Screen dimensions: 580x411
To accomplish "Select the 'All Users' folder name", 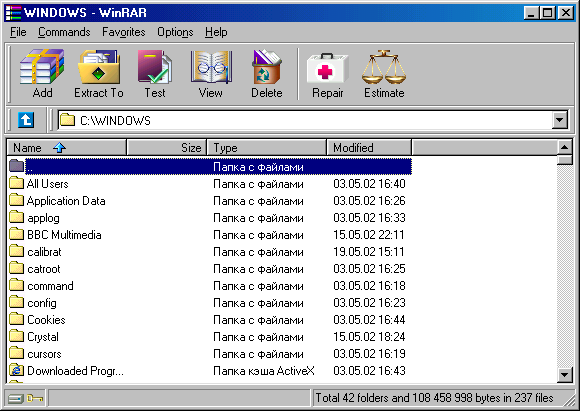I will tap(47, 183).
